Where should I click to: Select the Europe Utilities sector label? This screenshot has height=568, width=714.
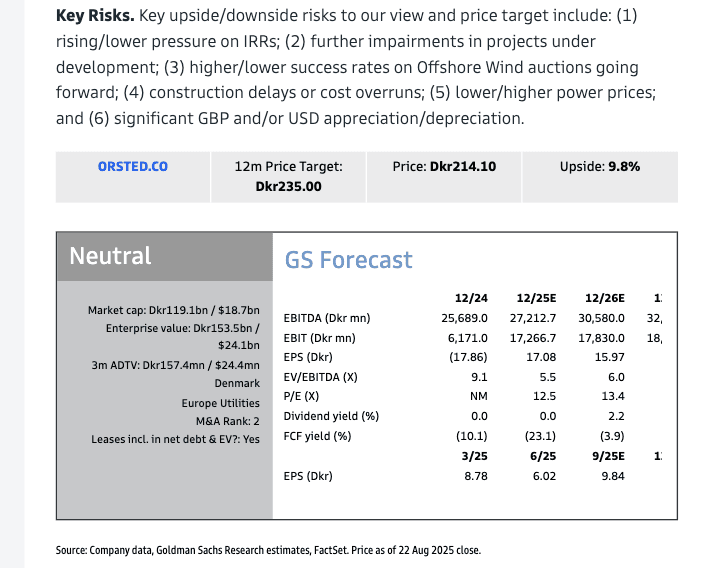coord(220,403)
